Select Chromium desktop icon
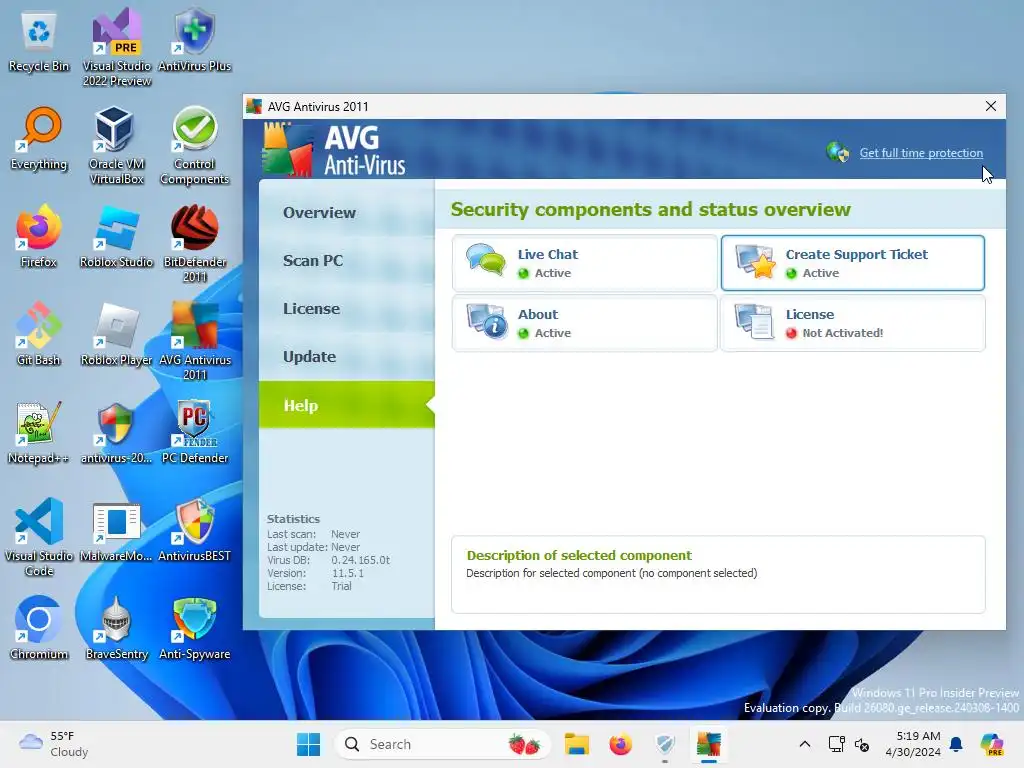 tap(39, 628)
